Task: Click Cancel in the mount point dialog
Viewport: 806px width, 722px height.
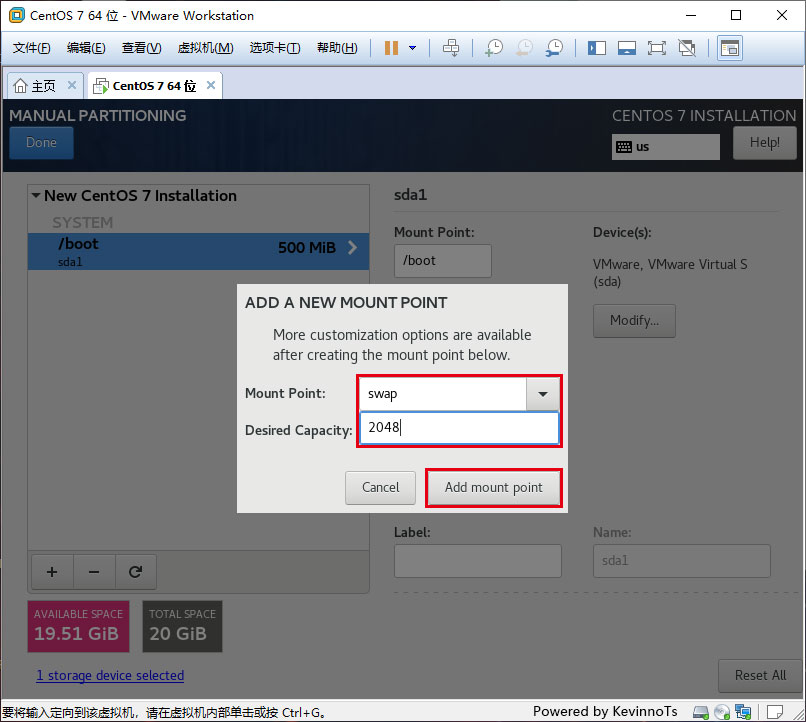Action: pos(380,488)
